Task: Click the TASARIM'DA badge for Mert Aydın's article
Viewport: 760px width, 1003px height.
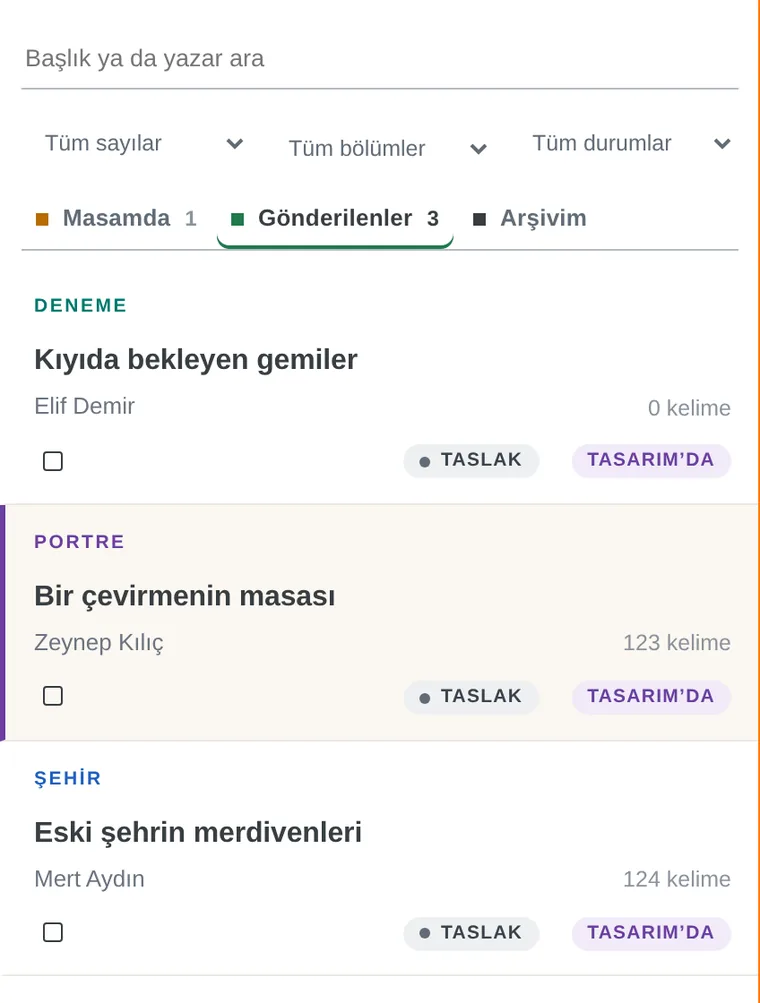Action: (651, 933)
